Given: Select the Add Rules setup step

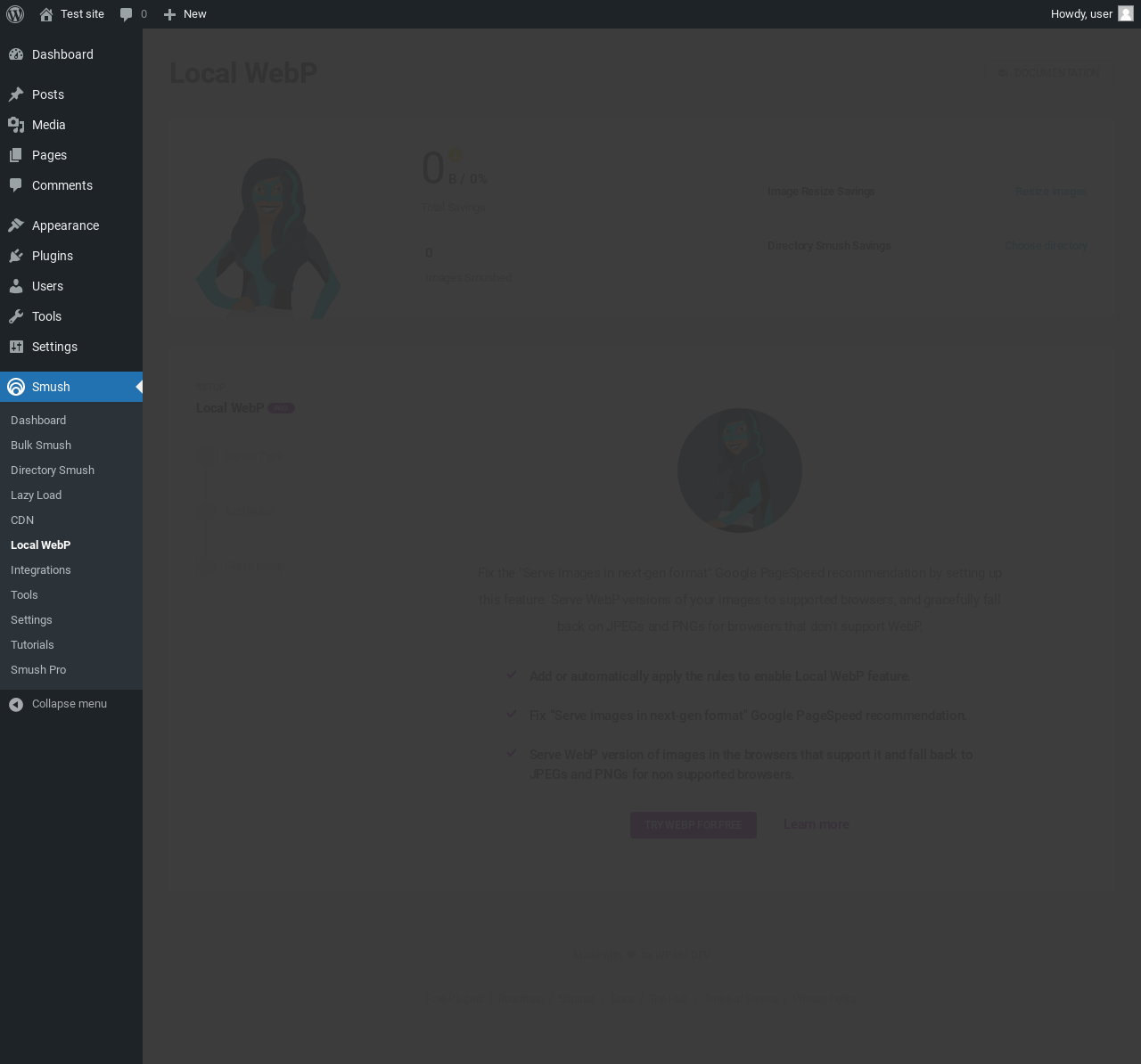Looking at the screenshot, I should [x=236, y=512].
